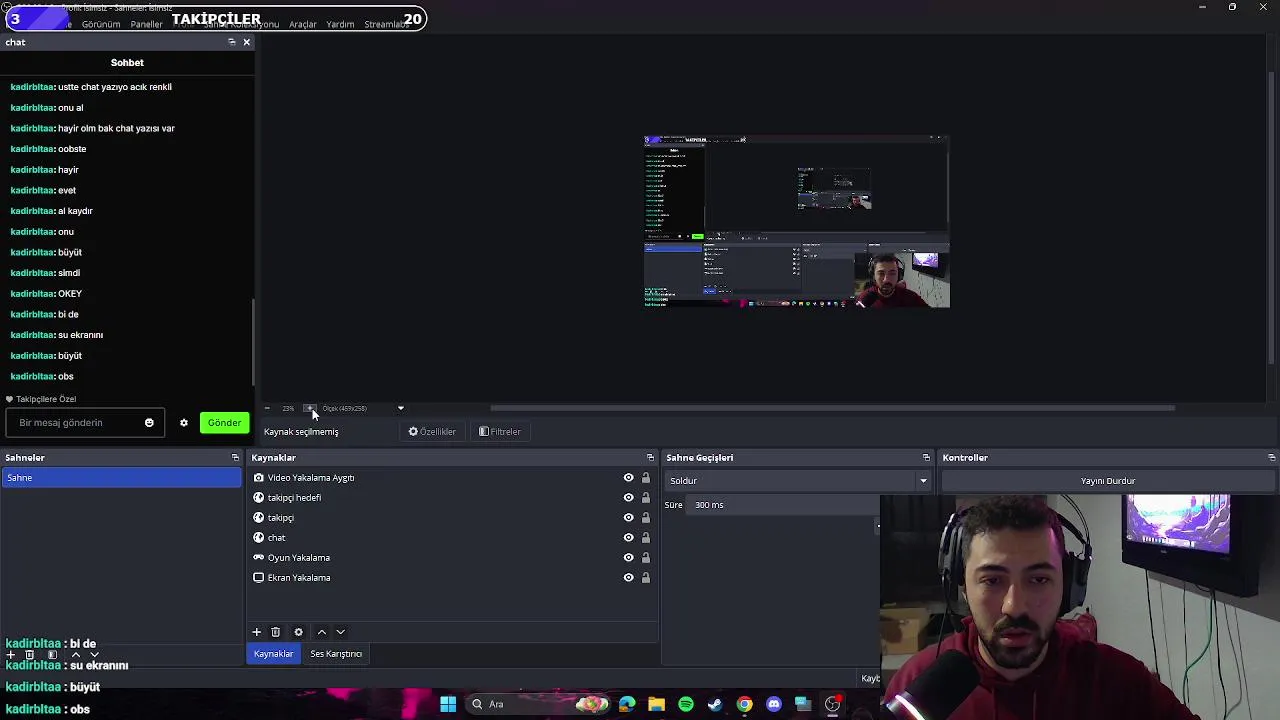The image size is (1280, 720).
Task: Open the Paneller menu
Action: (x=146, y=24)
